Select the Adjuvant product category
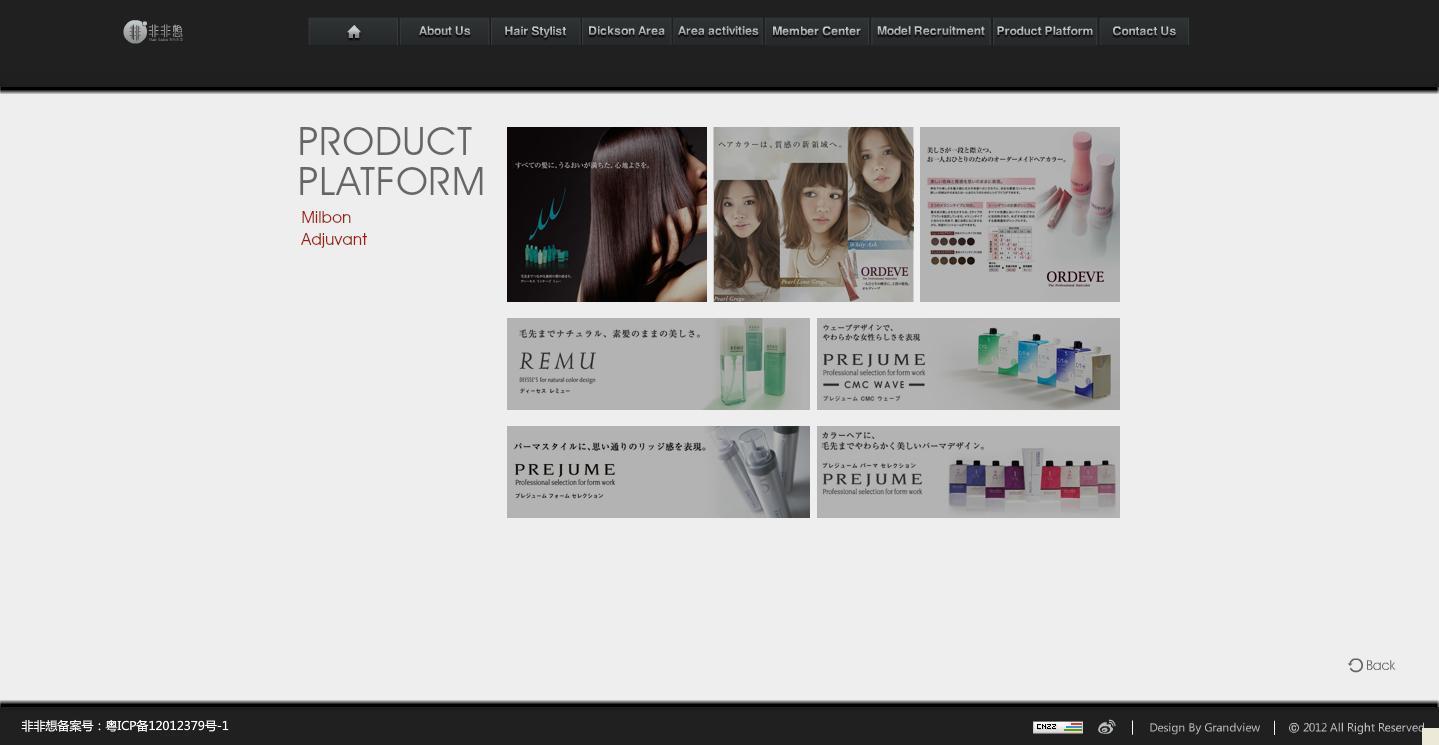Screen dimensions: 1439x745 [x=334, y=239]
